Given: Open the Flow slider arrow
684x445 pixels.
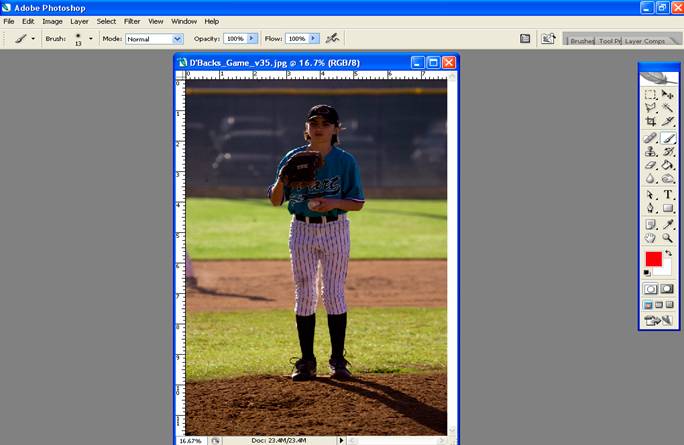Looking at the screenshot, I should click(x=313, y=39).
